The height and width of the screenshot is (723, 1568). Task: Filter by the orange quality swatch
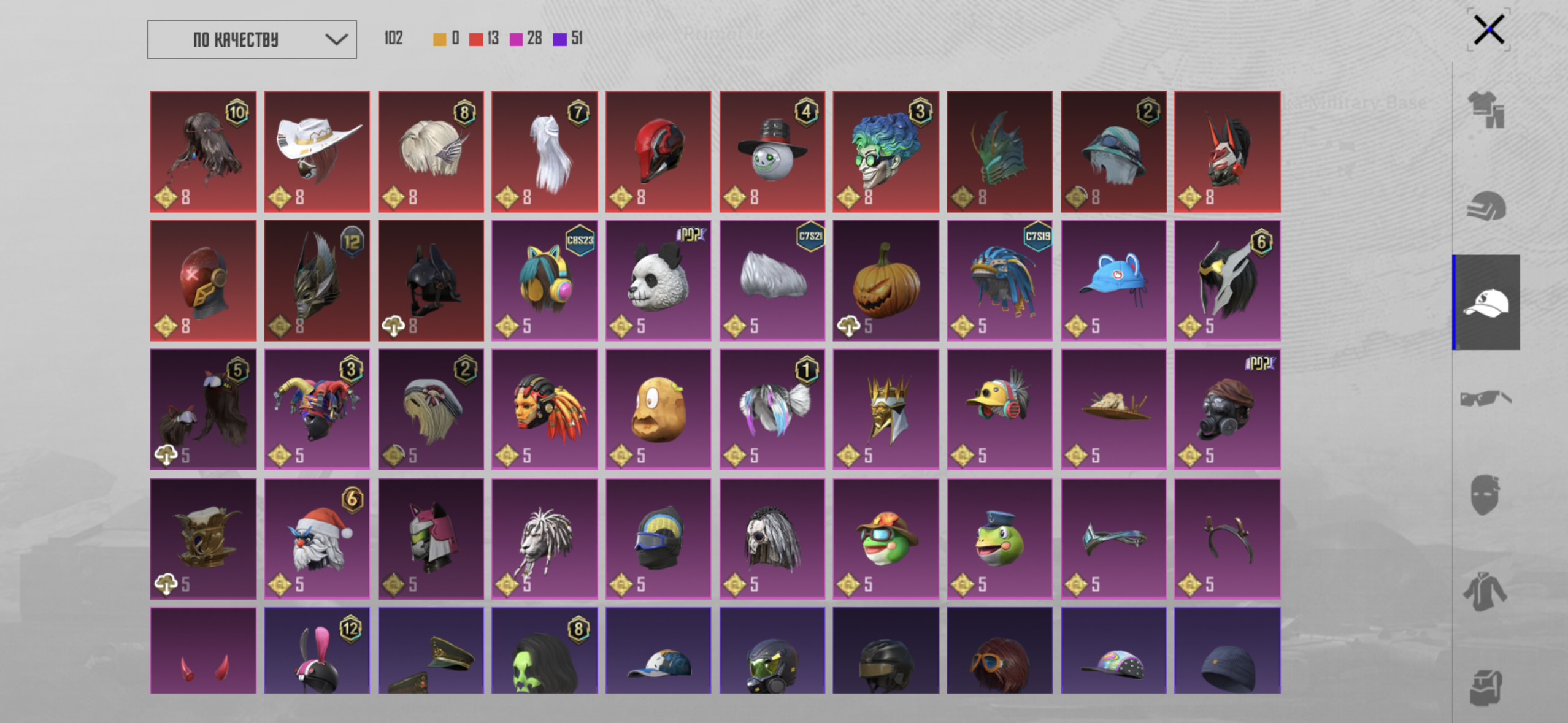click(440, 39)
